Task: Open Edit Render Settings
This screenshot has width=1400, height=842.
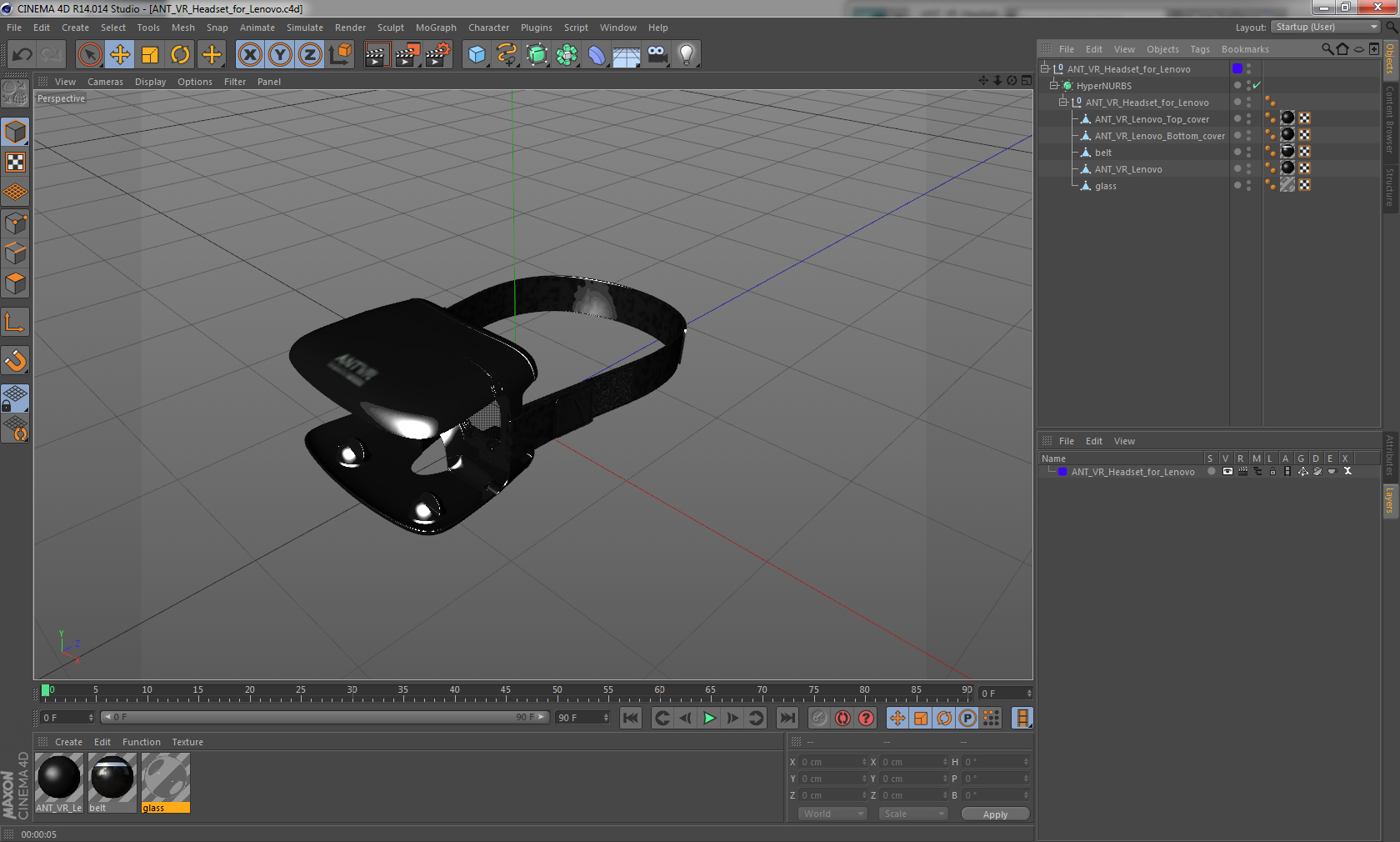Action: 438,55
